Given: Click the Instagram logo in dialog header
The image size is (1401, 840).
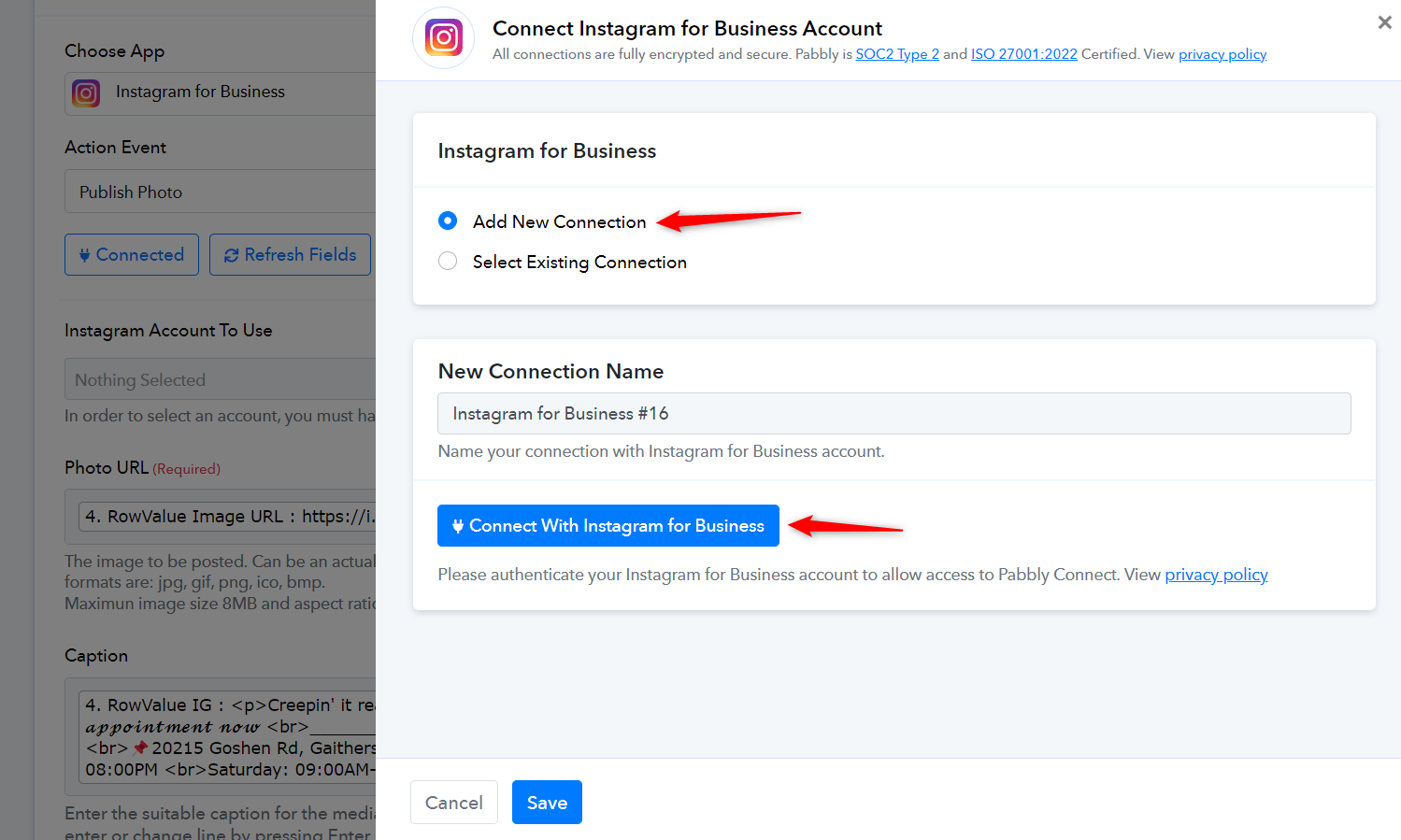Looking at the screenshot, I should (444, 38).
